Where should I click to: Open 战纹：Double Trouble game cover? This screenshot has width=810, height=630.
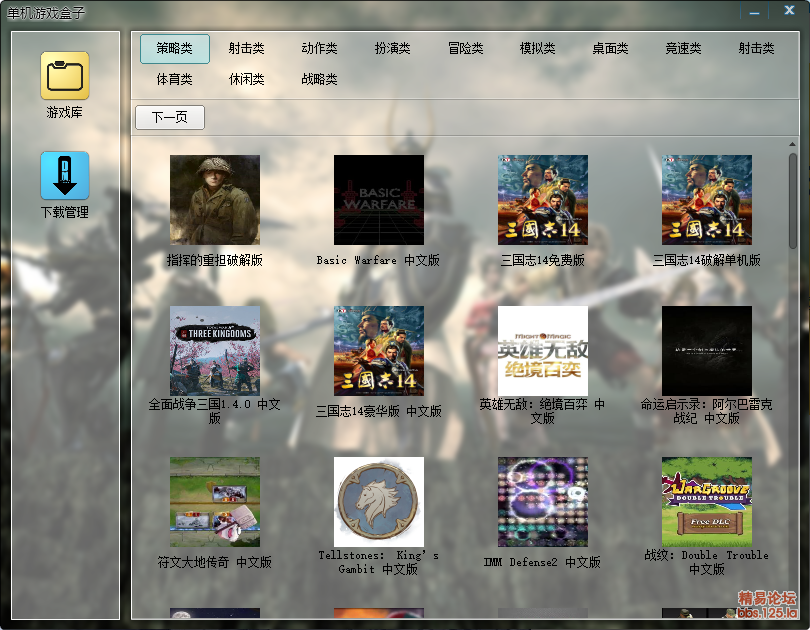707,502
